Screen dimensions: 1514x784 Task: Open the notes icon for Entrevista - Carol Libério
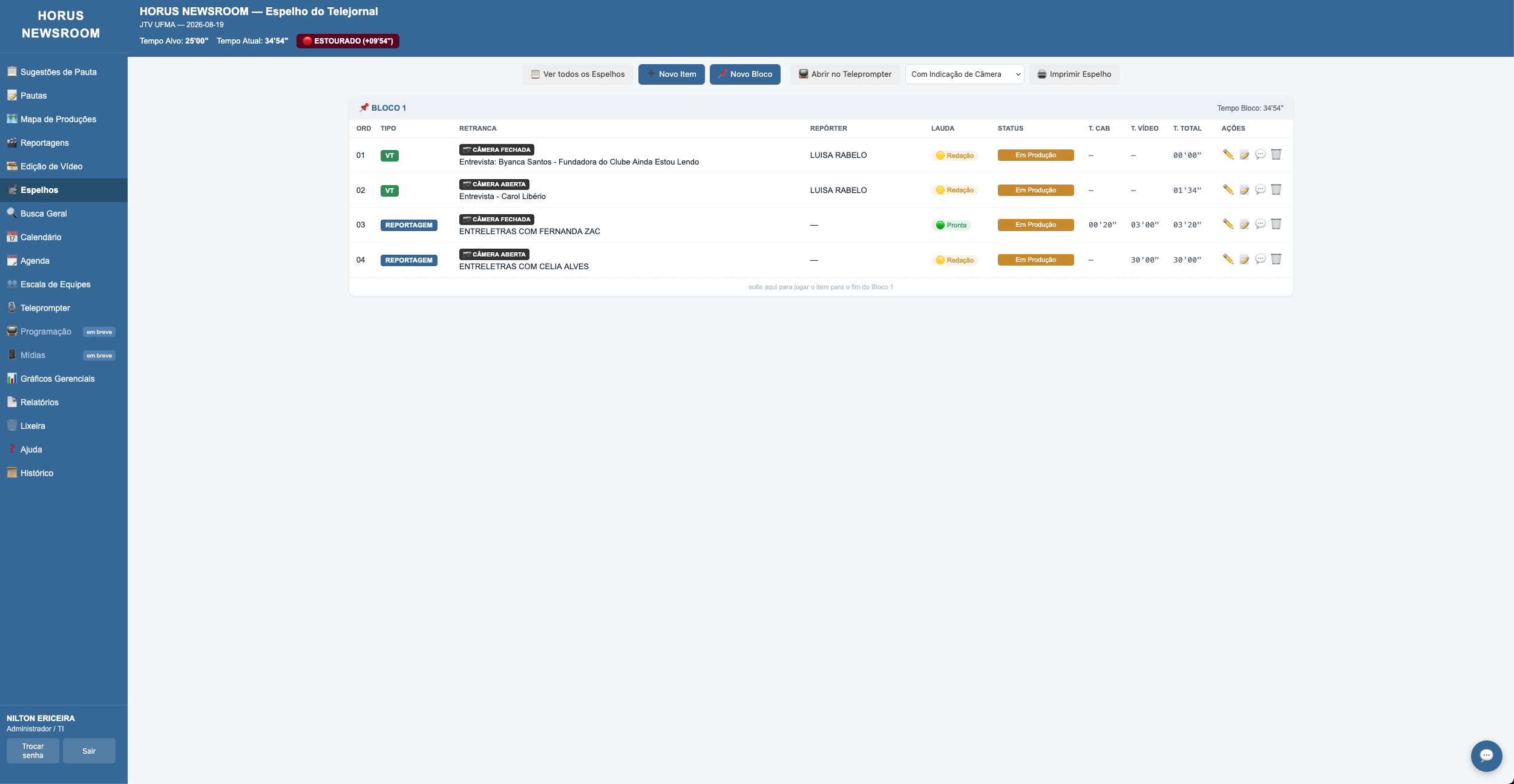[1244, 190]
